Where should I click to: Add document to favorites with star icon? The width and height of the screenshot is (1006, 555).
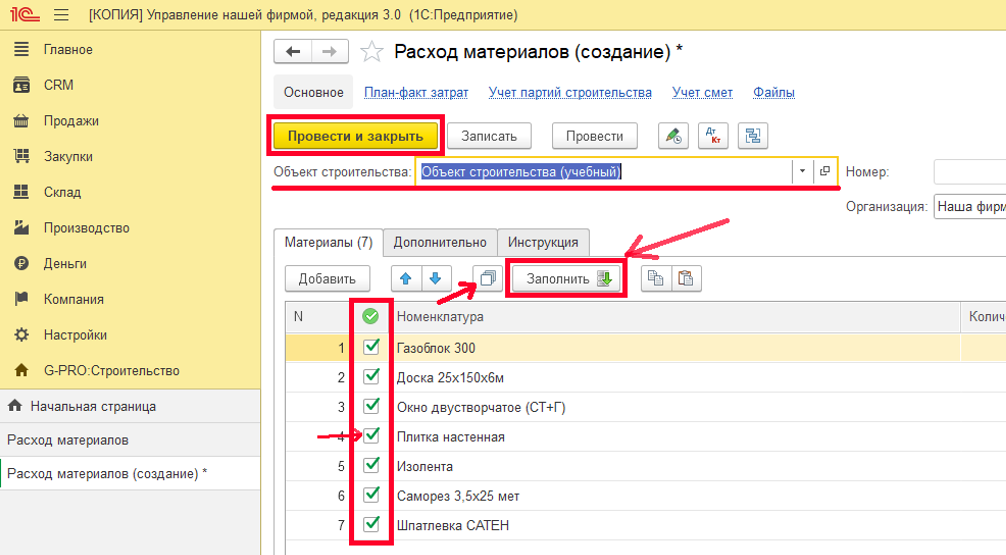[x=371, y=52]
